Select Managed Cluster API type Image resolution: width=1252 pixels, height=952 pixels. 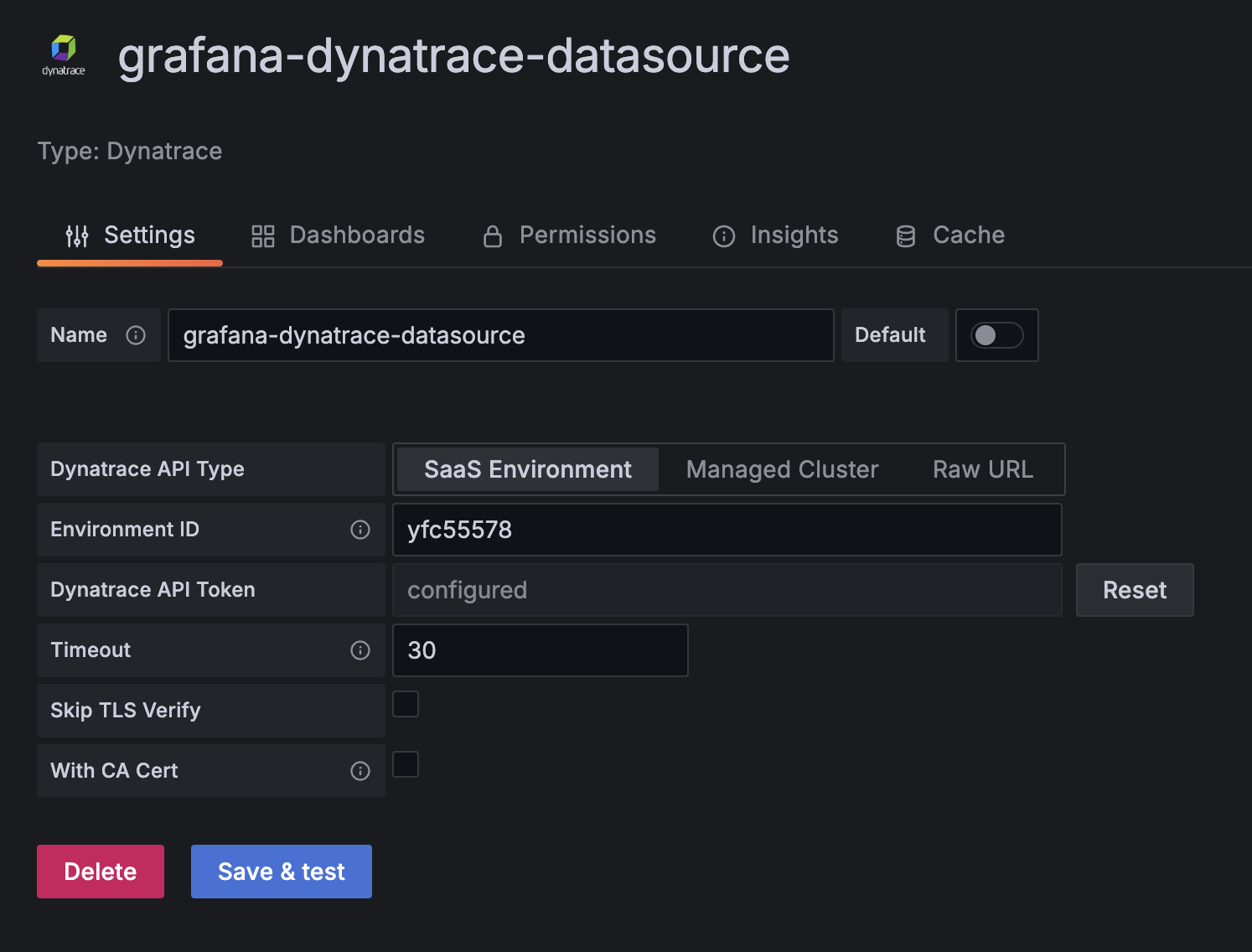pyautogui.click(x=782, y=469)
